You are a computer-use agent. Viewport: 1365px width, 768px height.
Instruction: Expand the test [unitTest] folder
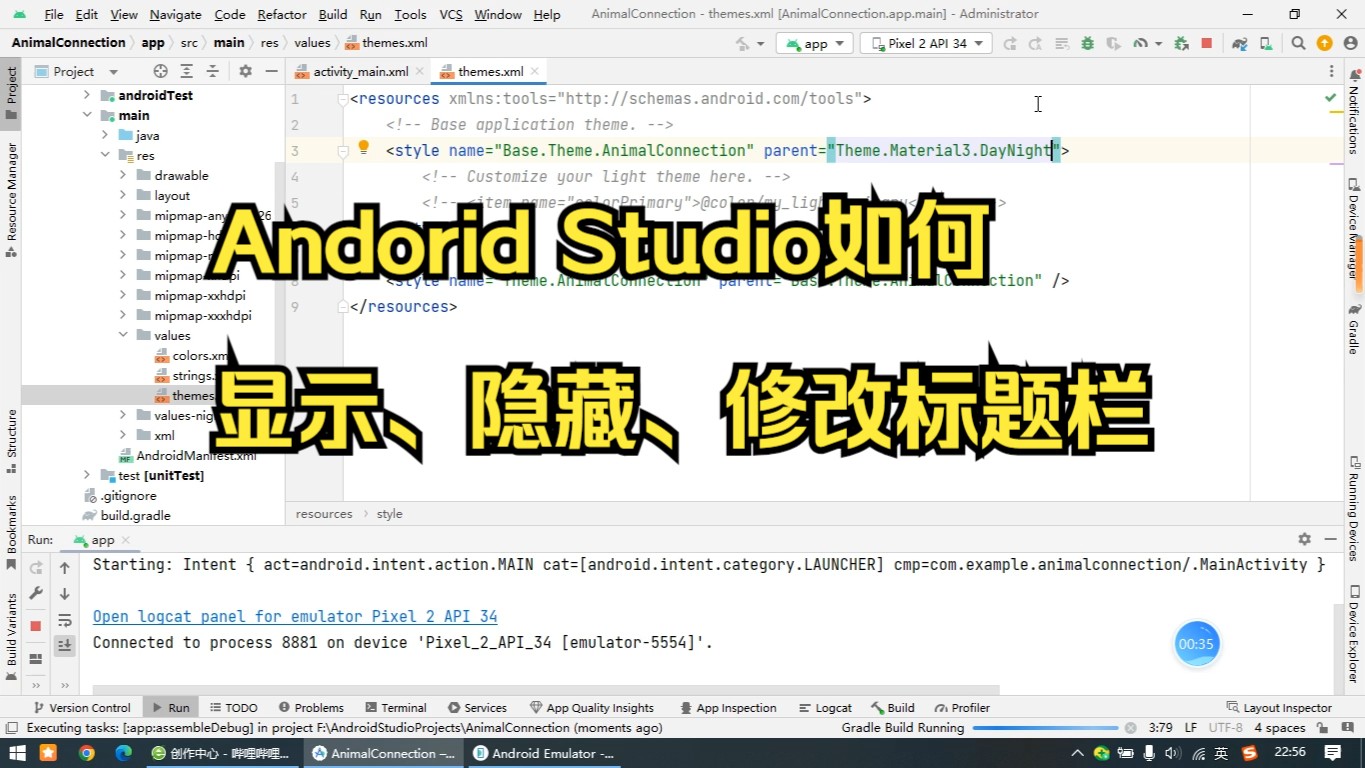[87, 475]
